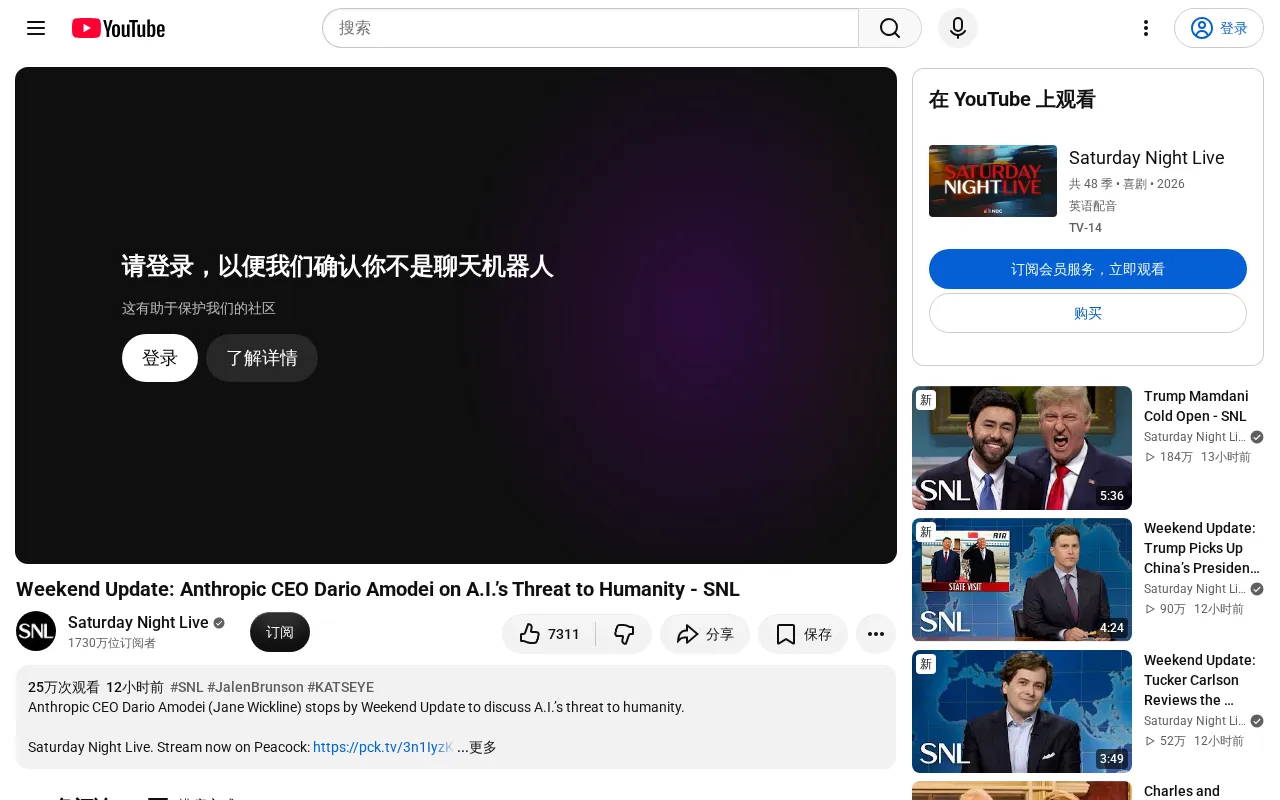This screenshot has height=800, width=1280.
Task: Click video title Weekend Update: Anthropic CEO
Action: 378,589
